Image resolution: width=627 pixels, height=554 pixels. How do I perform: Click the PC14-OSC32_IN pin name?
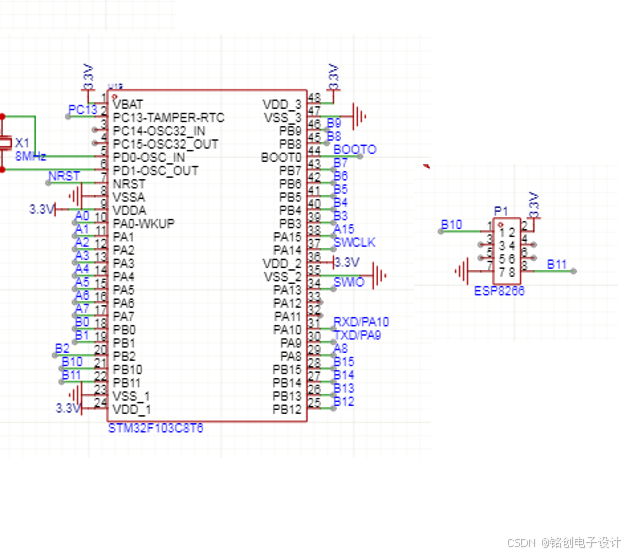tap(159, 131)
